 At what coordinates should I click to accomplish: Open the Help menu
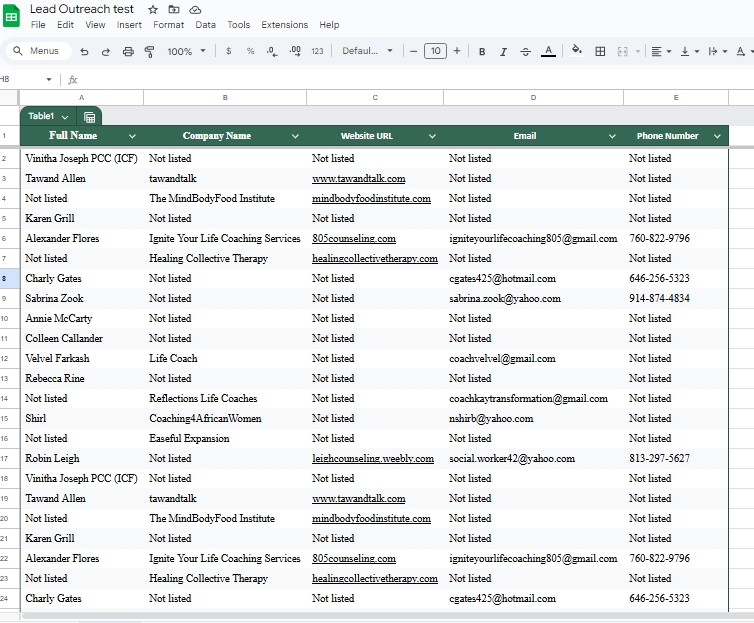pos(329,25)
